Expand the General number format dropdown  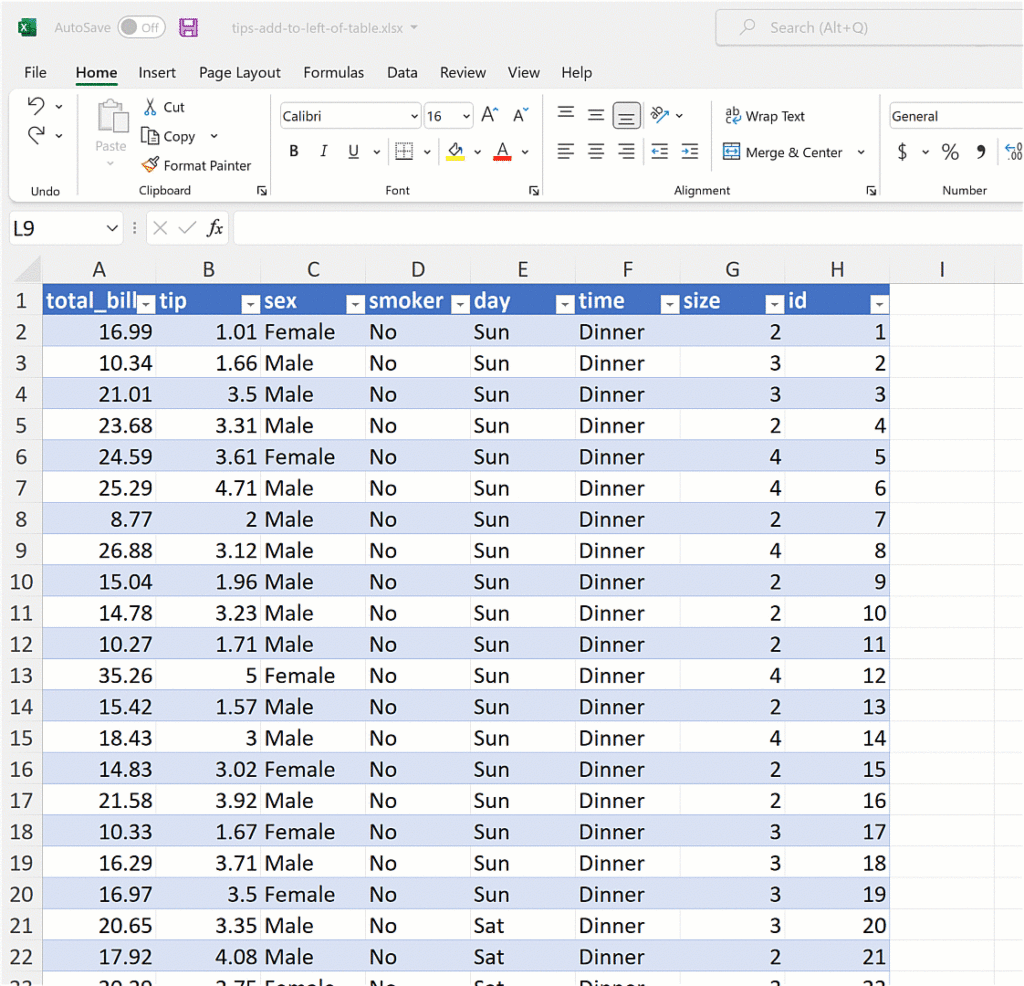pyautogui.click(x=955, y=117)
